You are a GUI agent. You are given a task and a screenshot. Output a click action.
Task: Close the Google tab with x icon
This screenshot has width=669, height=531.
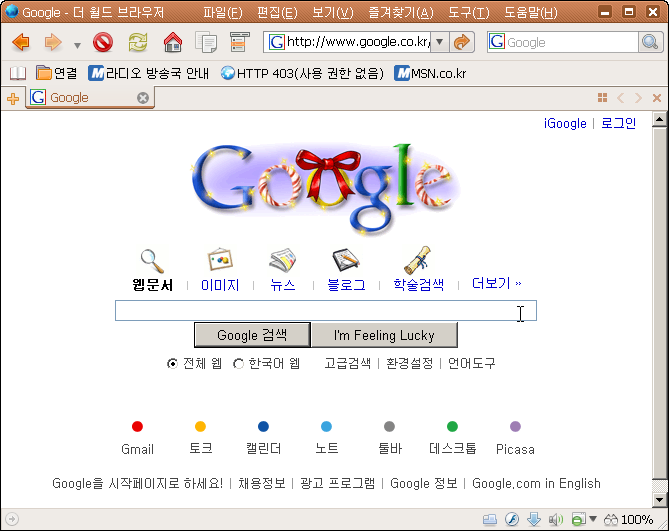[x=143, y=98]
